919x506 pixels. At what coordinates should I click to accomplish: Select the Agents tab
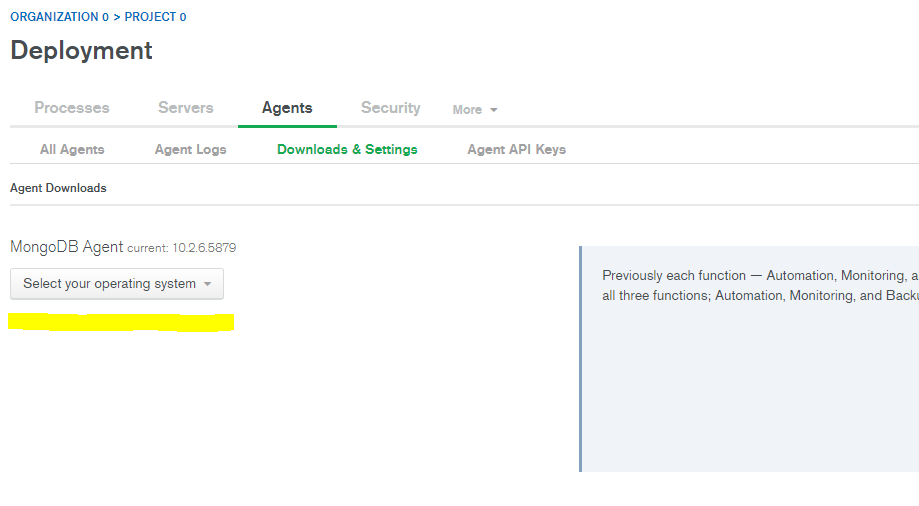pos(287,108)
